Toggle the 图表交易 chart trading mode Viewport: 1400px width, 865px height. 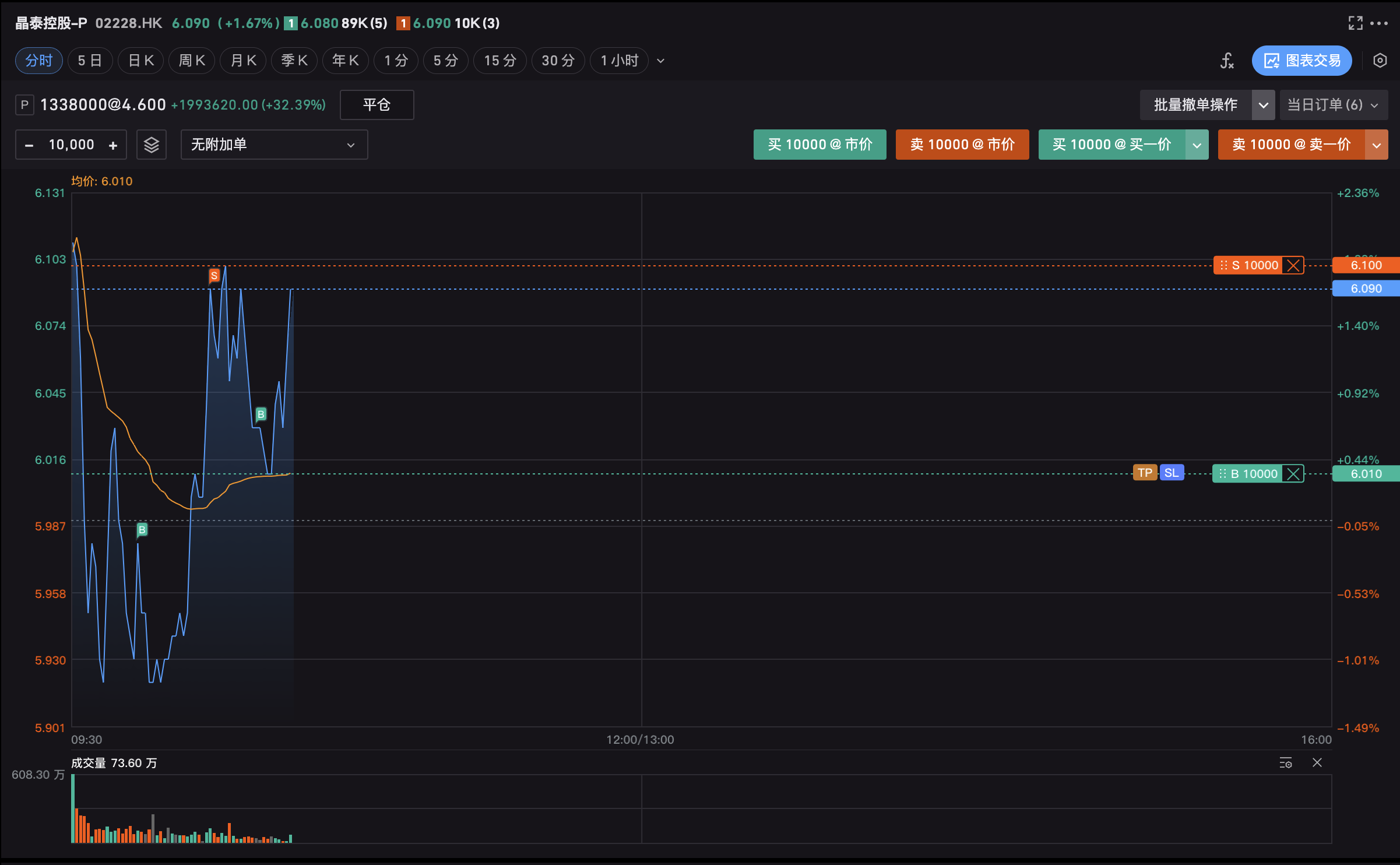(x=1301, y=61)
